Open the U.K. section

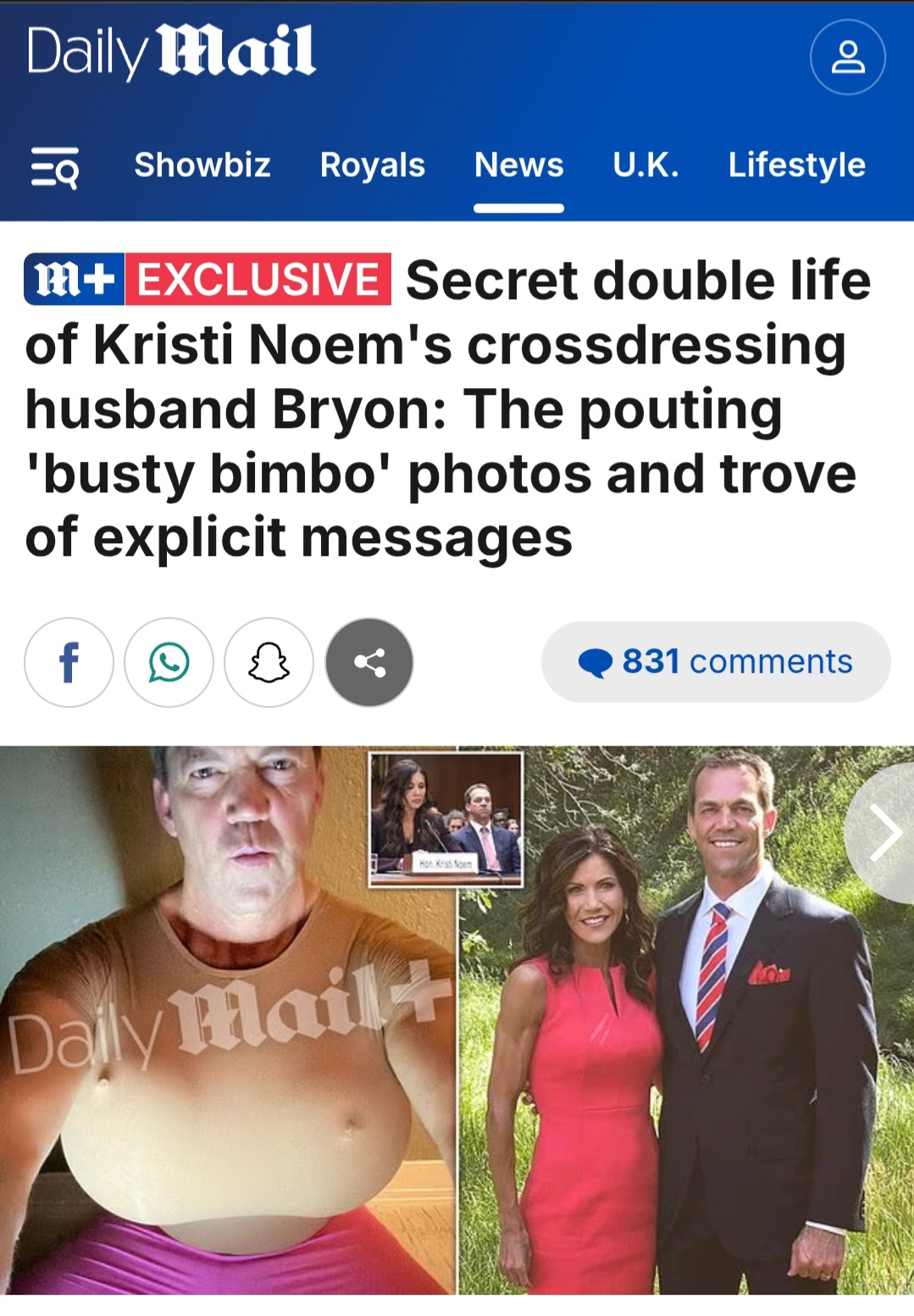(x=646, y=164)
